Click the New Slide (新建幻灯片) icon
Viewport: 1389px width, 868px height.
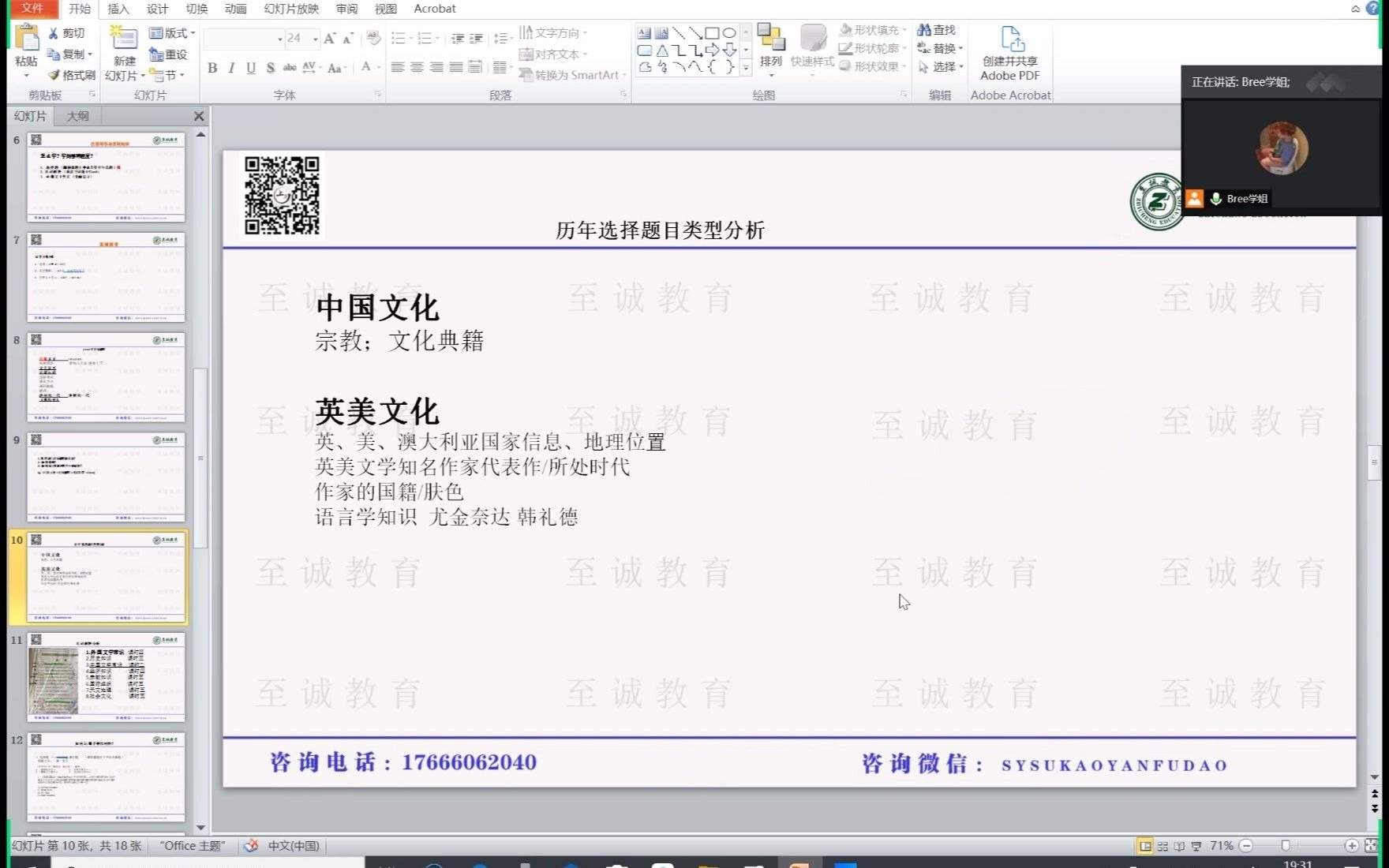point(124,38)
